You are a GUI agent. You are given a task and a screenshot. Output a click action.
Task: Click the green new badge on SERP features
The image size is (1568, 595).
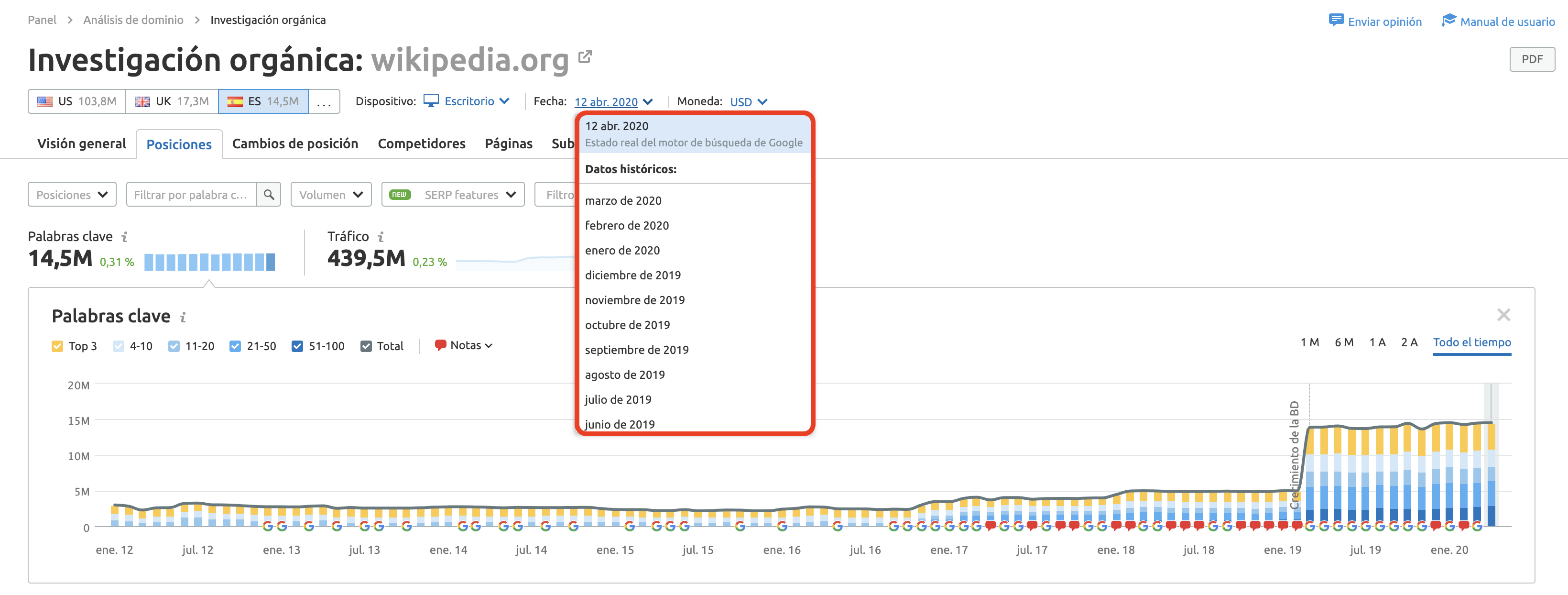(x=400, y=194)
